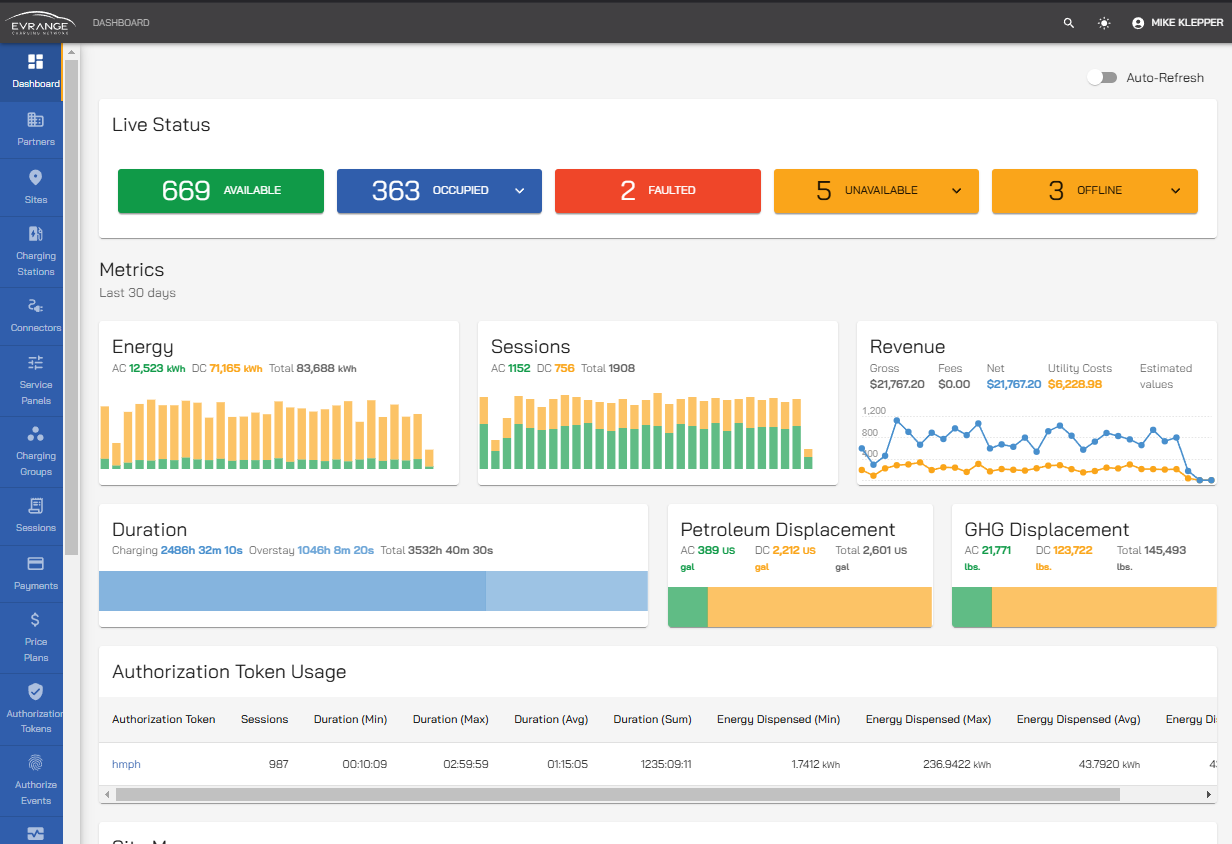Click the Duration charging progress bar
1232x844 pixels.
[x=292, y=591]
